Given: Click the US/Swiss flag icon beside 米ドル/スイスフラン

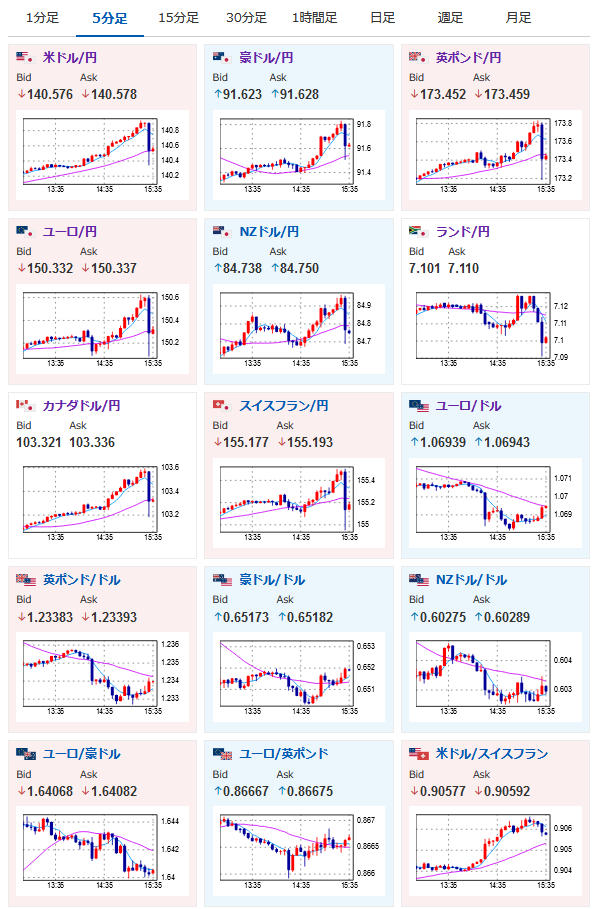Looking at the screenshot, I should pyautogui.click(x=419, y=754).
